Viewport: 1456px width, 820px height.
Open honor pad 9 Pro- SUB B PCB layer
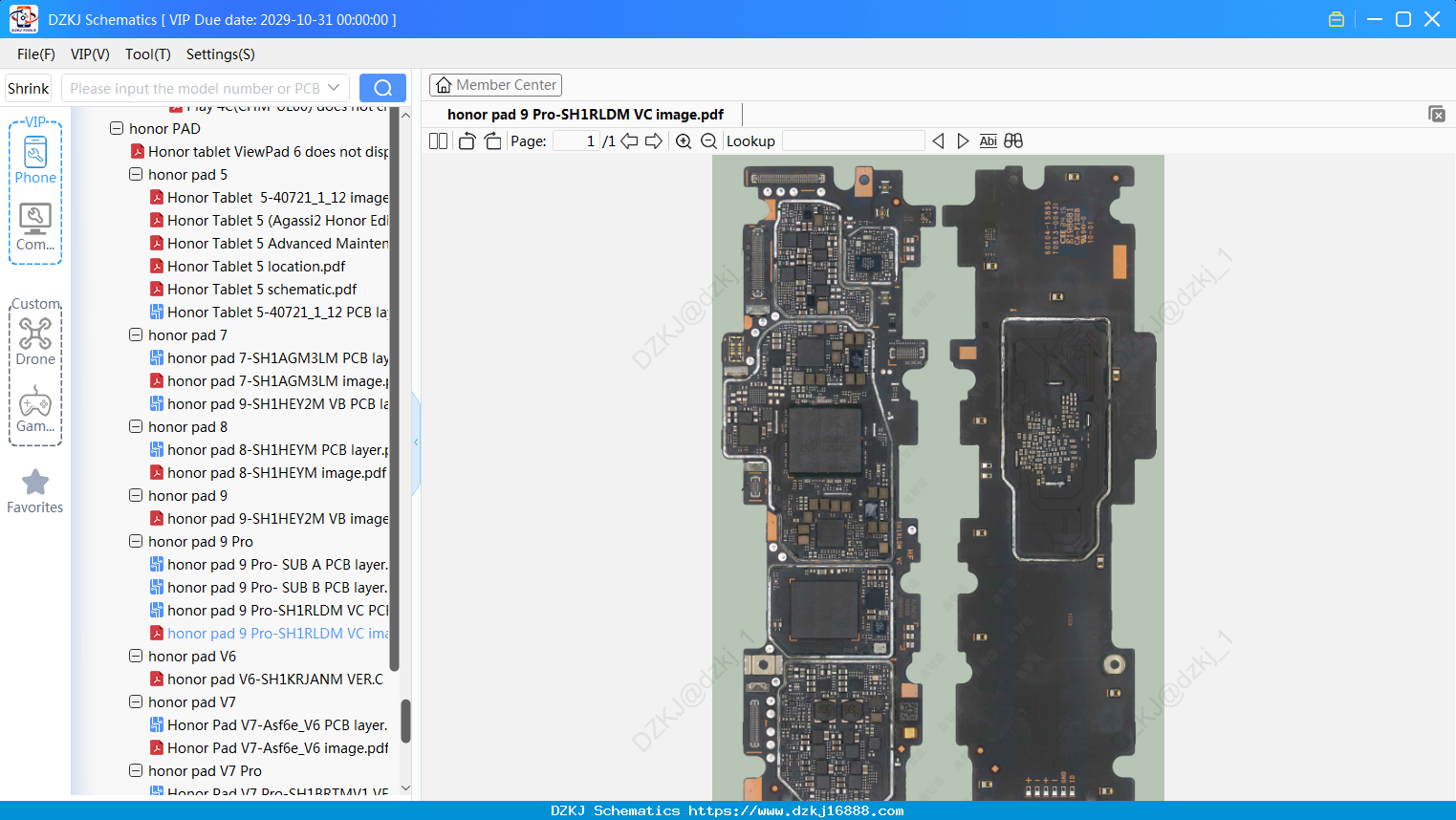269,587
